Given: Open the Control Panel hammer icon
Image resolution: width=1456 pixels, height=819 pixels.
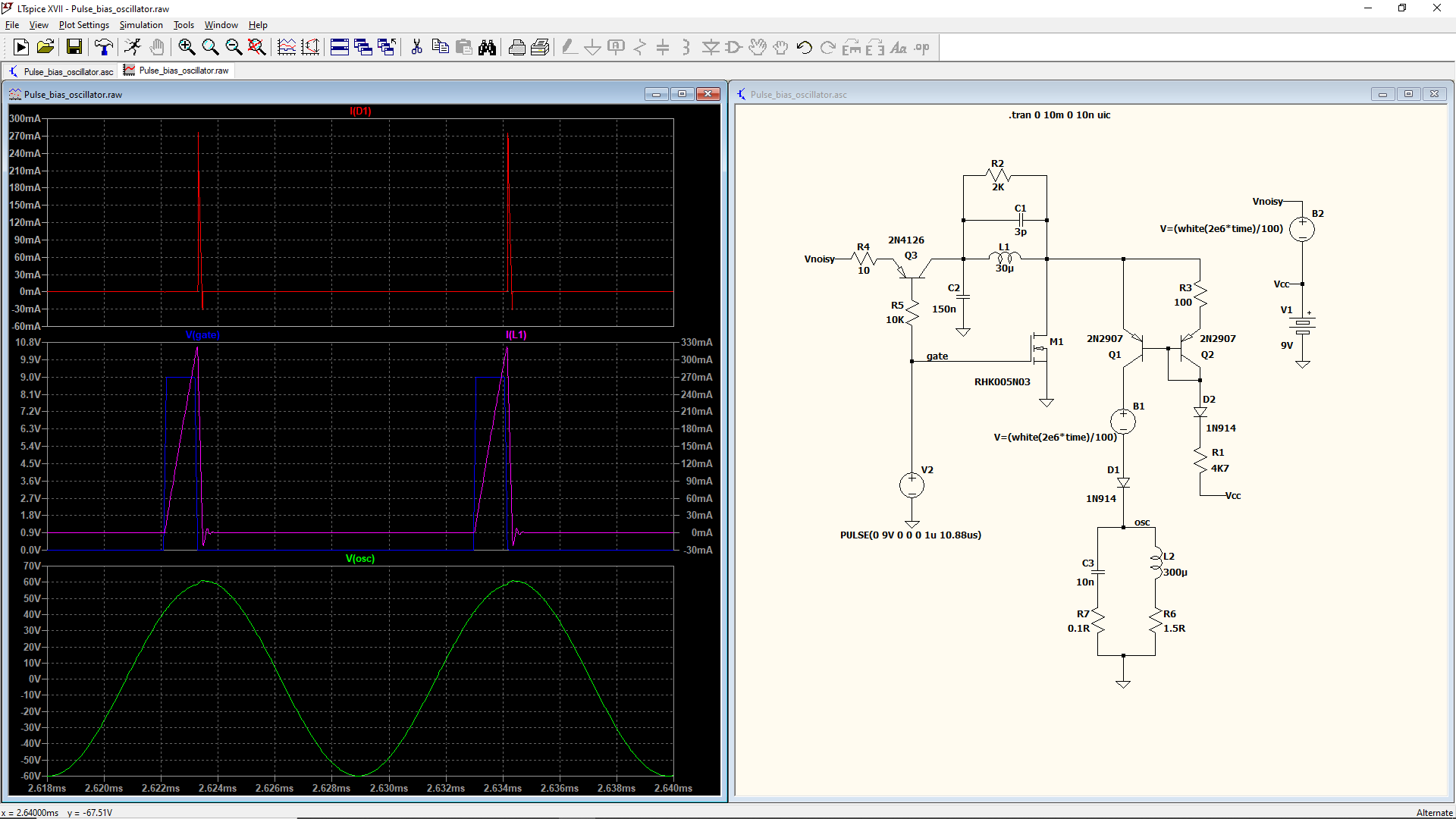Looking at the screenshot, I should [104, 47].
